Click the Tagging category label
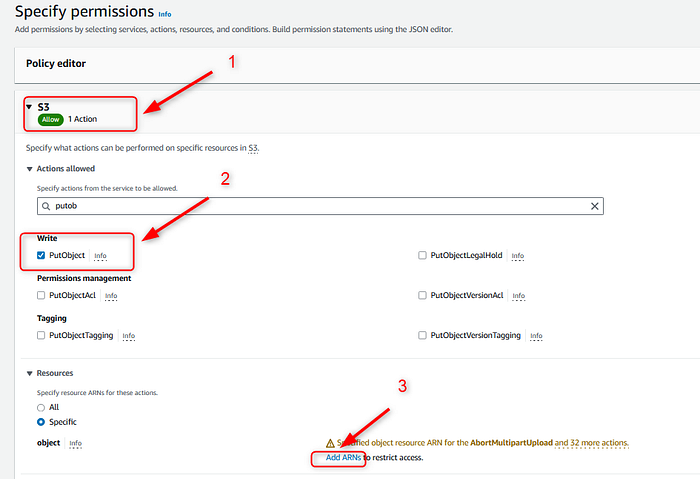700x479 pixels. [x=52, y=318]
